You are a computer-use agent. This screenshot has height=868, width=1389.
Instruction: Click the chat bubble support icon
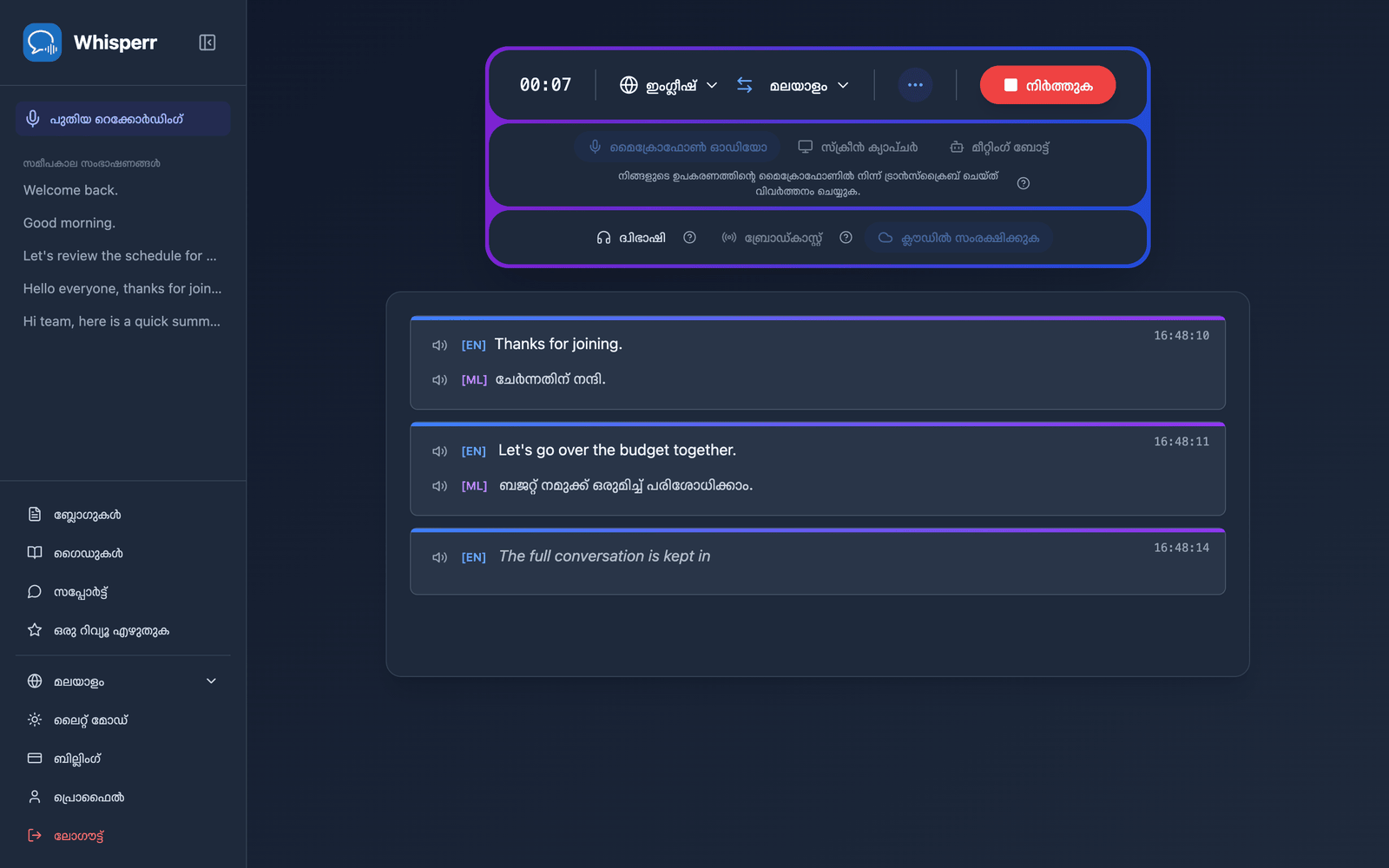click(35, 592)
